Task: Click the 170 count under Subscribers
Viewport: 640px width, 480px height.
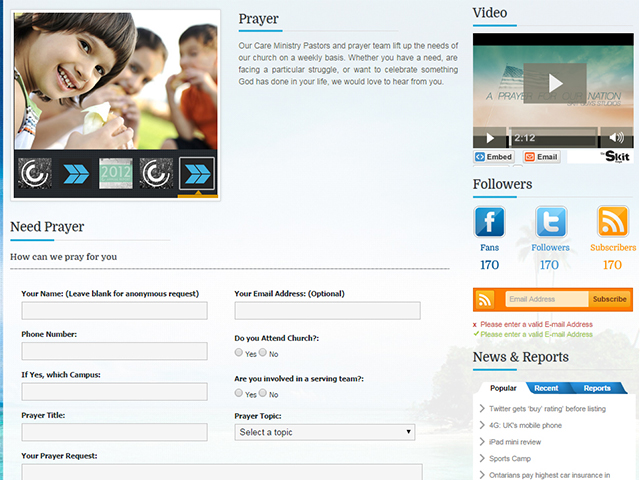Action: tap(612, 265)
